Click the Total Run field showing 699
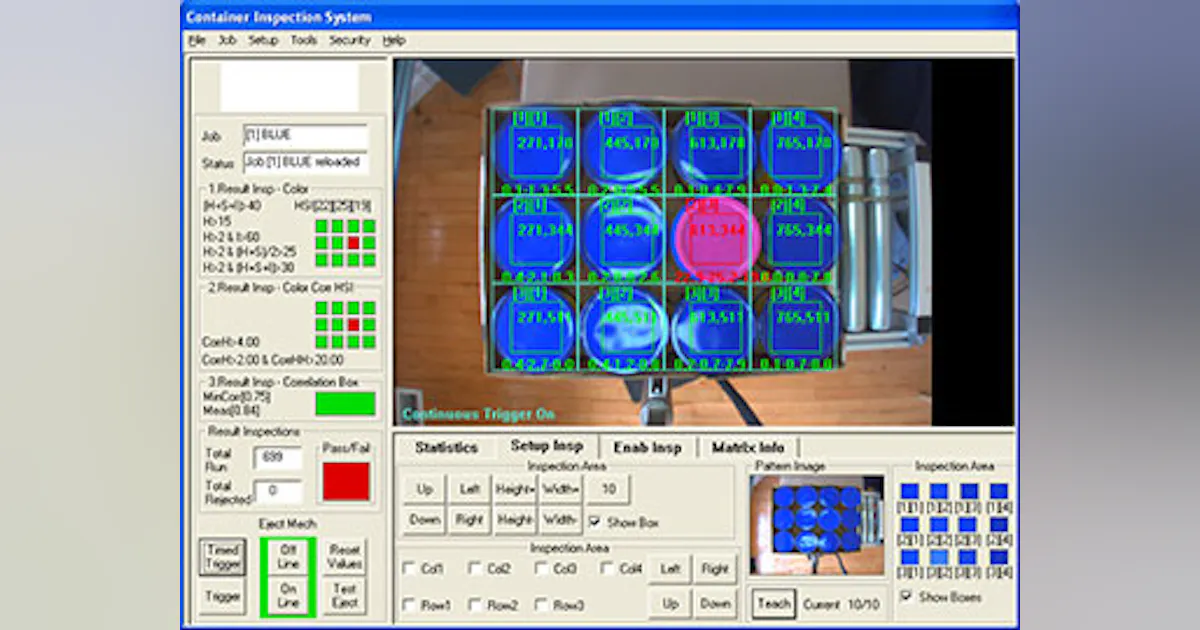 pos(278,458)
